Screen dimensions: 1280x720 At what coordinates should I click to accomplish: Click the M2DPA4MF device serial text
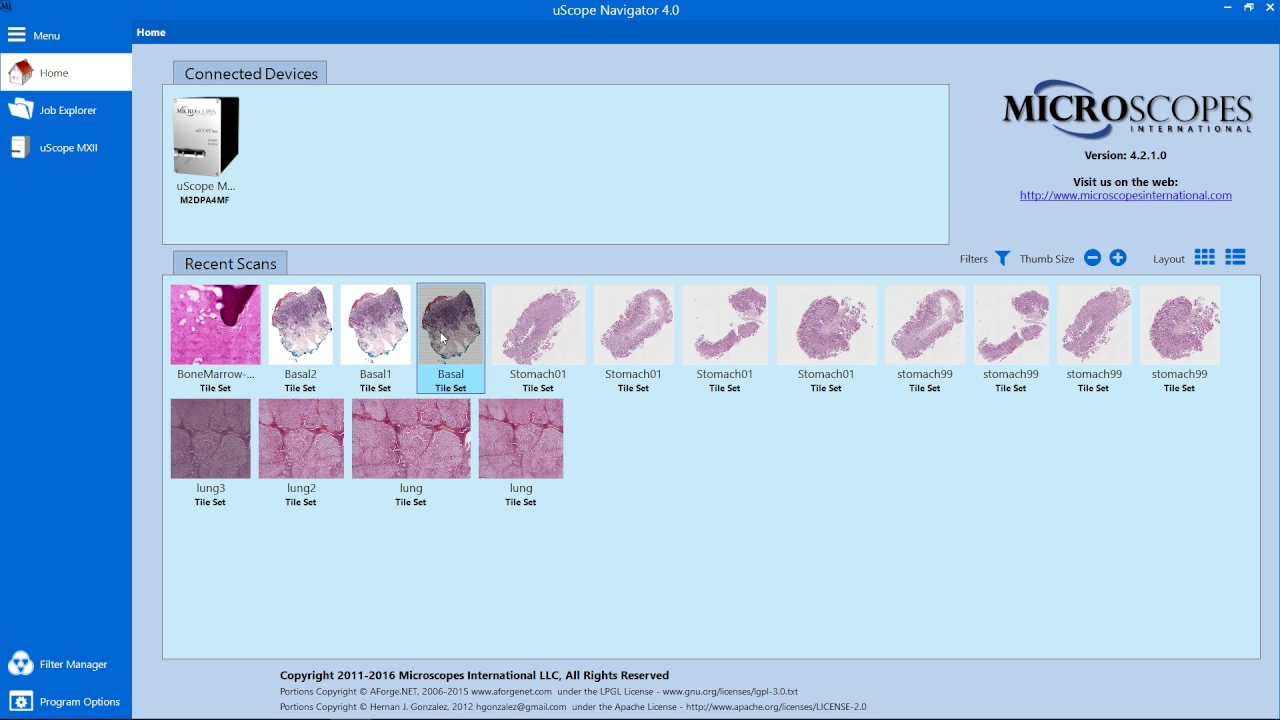click(205, 200)
